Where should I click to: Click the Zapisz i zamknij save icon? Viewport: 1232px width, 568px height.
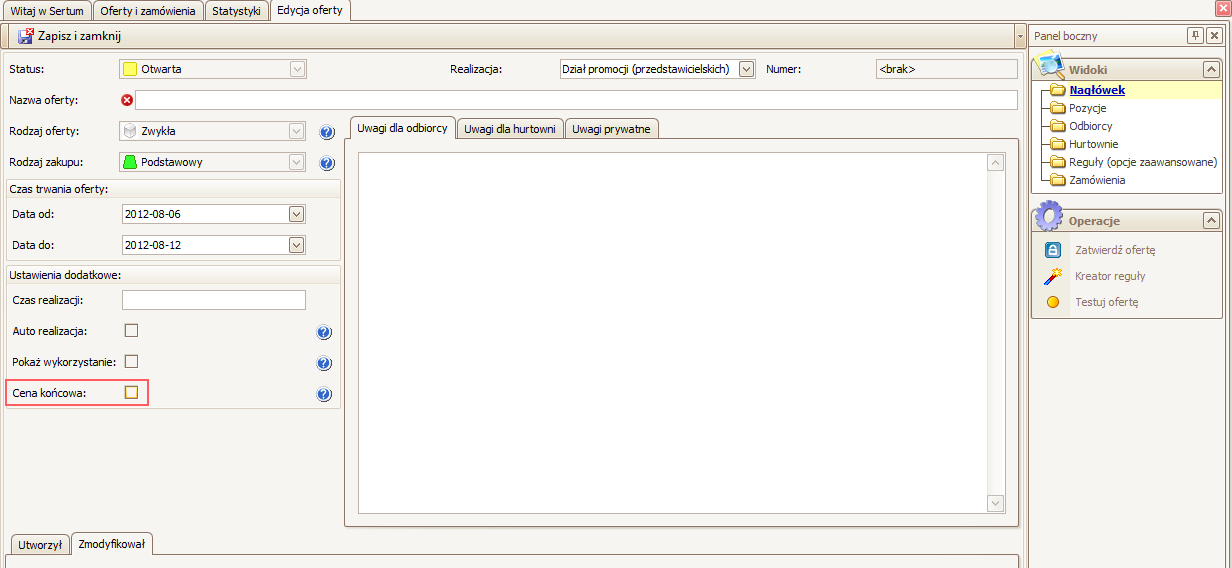(25, 36)
